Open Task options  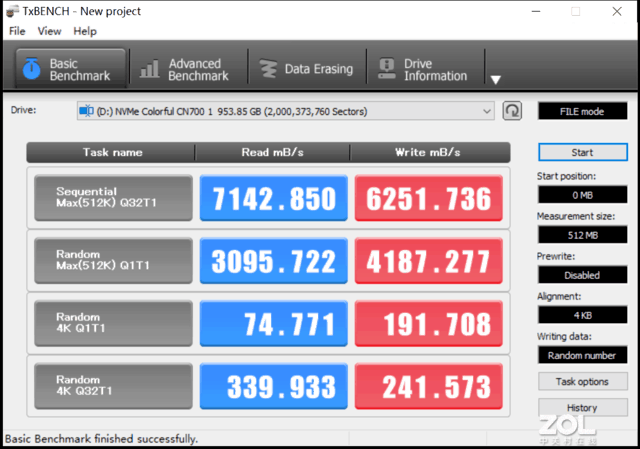[582, 381]
